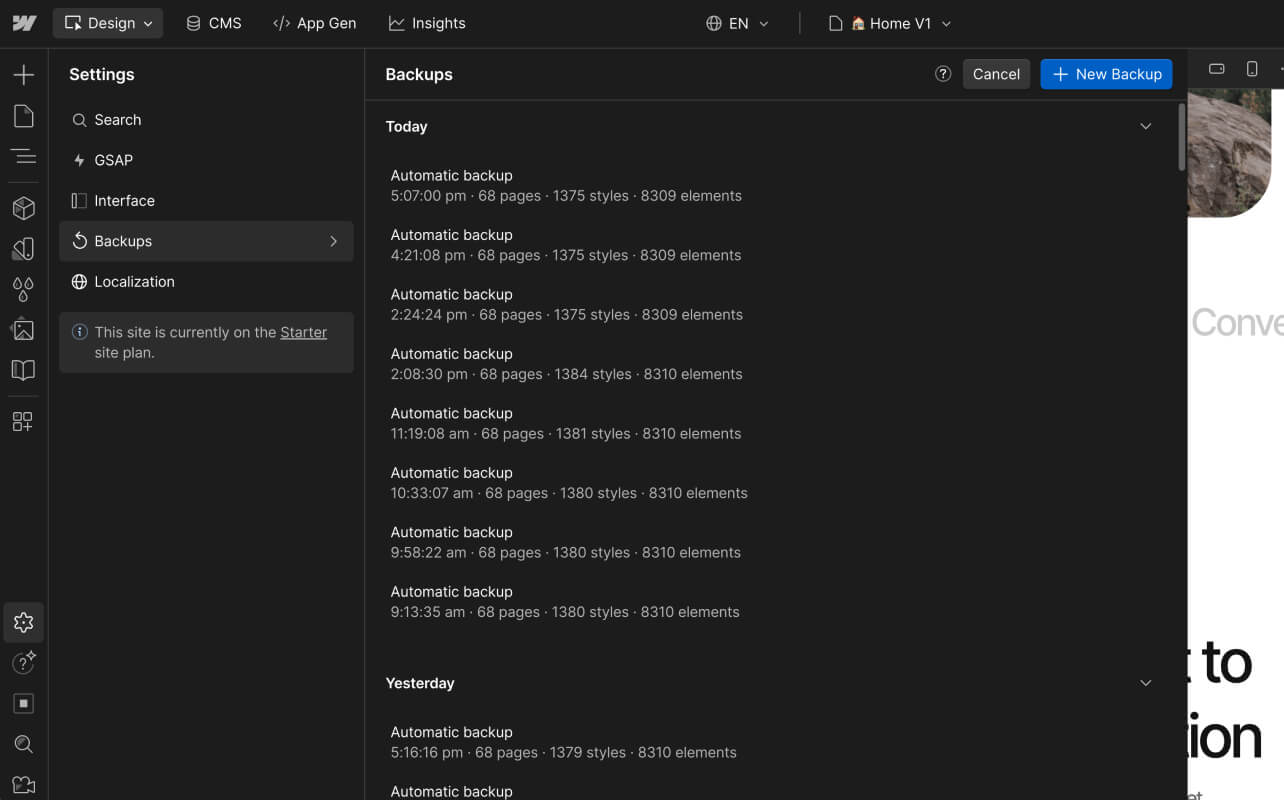1284x800 pixels.
Task: Open the Variables panel
Action: pos(23,289)
